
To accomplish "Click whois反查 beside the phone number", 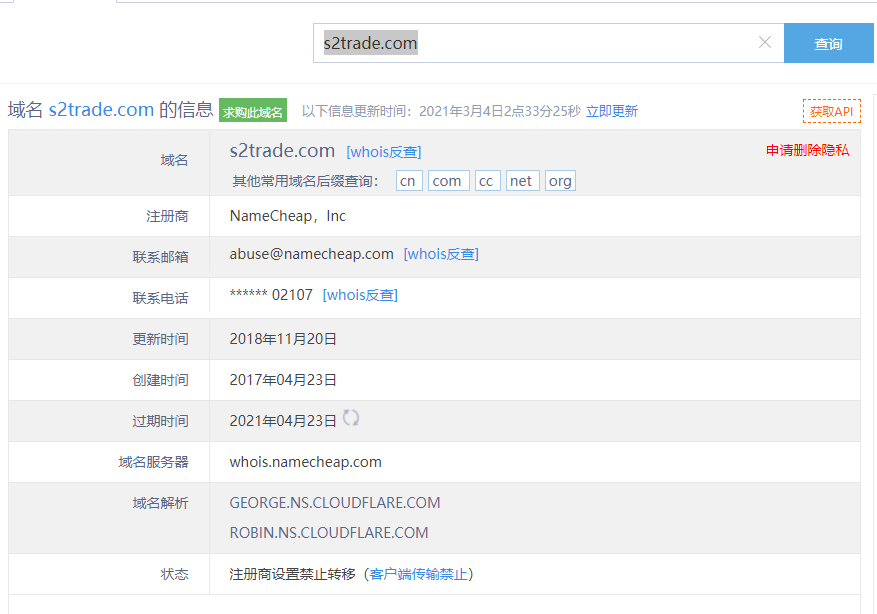I will tap(360, 295).
